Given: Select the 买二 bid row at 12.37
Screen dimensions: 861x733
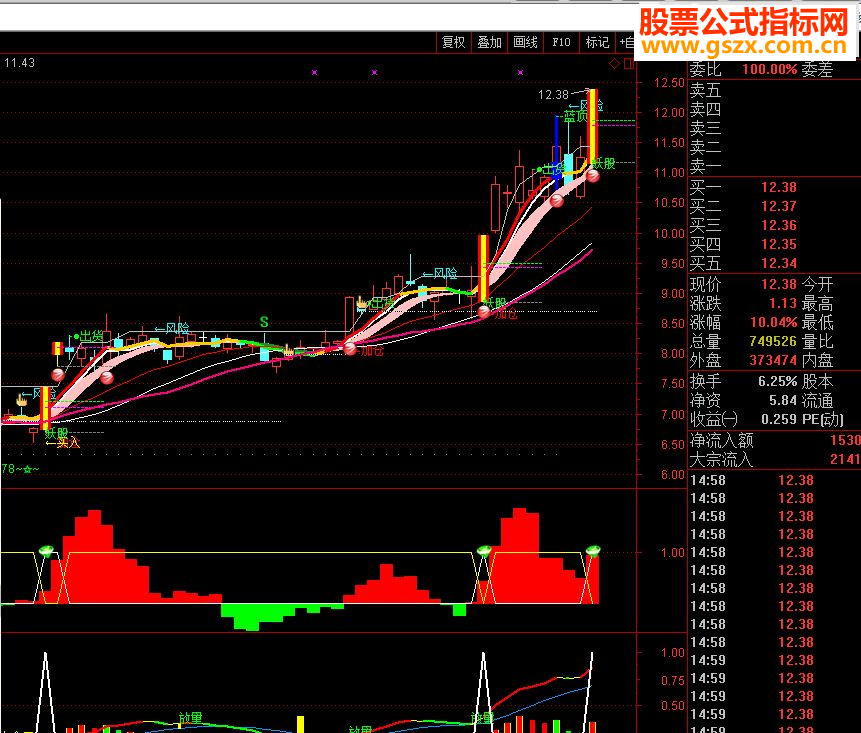Looking at the screenshot, I should [x=775, y=206].
